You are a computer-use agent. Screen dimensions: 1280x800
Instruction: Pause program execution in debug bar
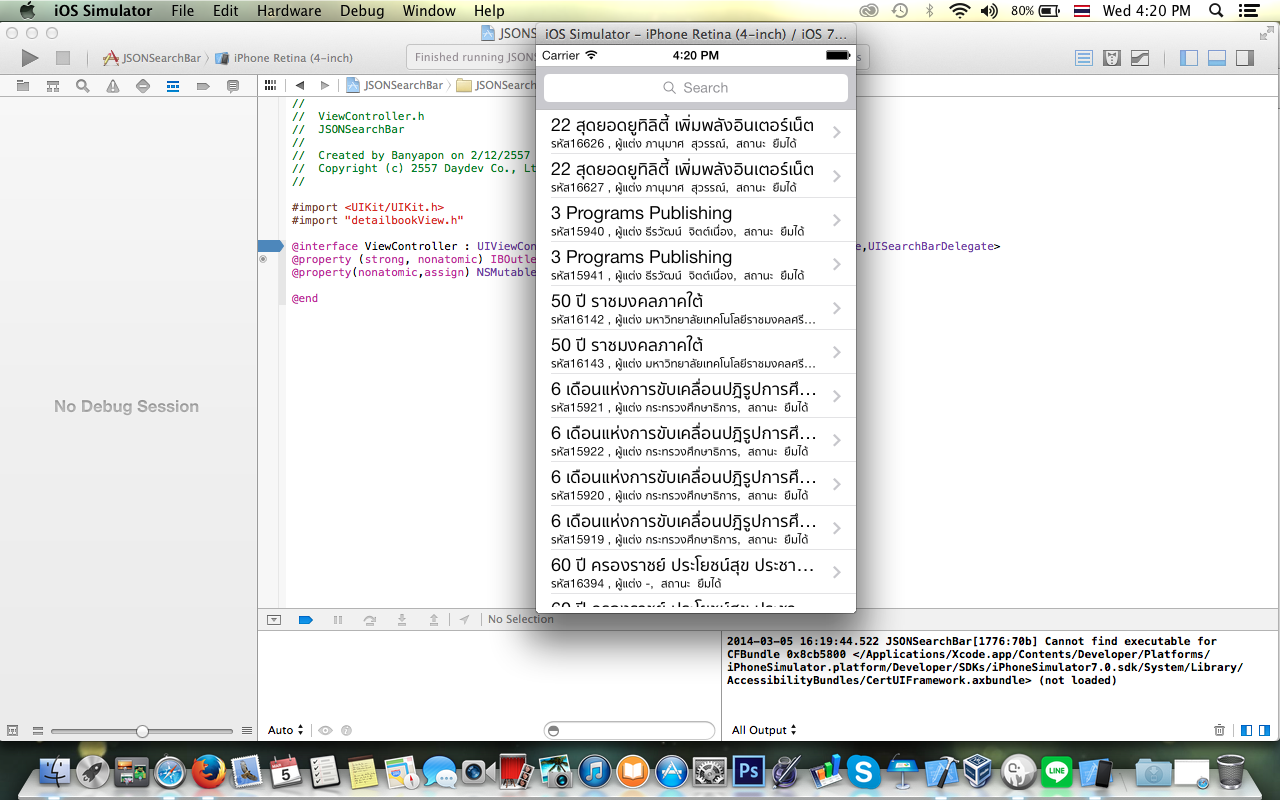pos(338,620)
